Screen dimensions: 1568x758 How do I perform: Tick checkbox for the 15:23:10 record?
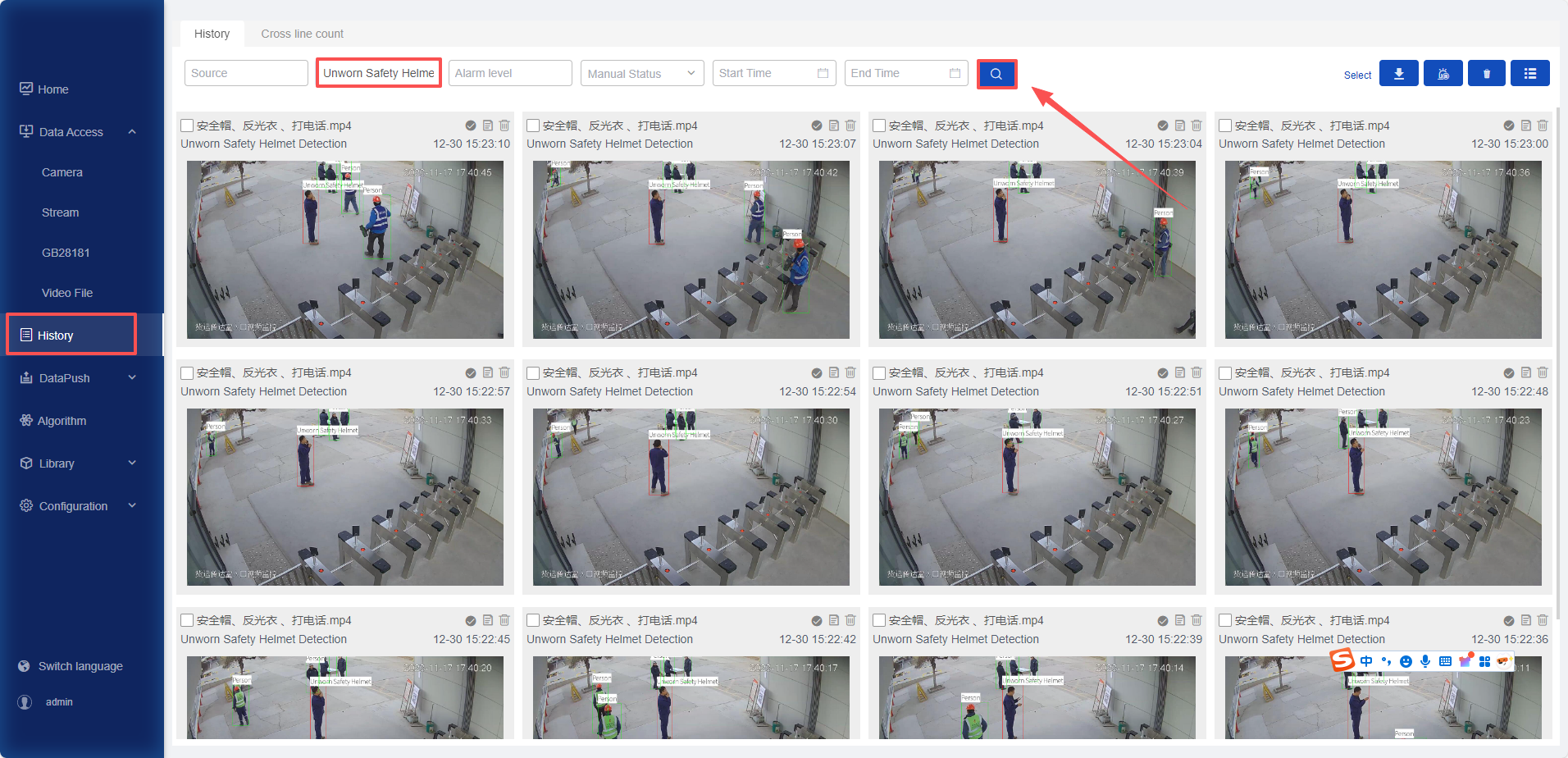(187, 126)
